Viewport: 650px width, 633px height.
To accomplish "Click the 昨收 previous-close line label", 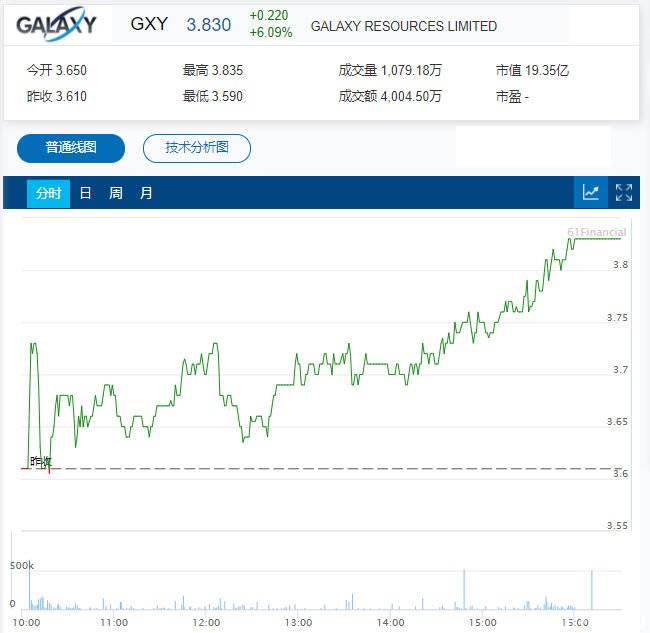I will click(41, 461).
